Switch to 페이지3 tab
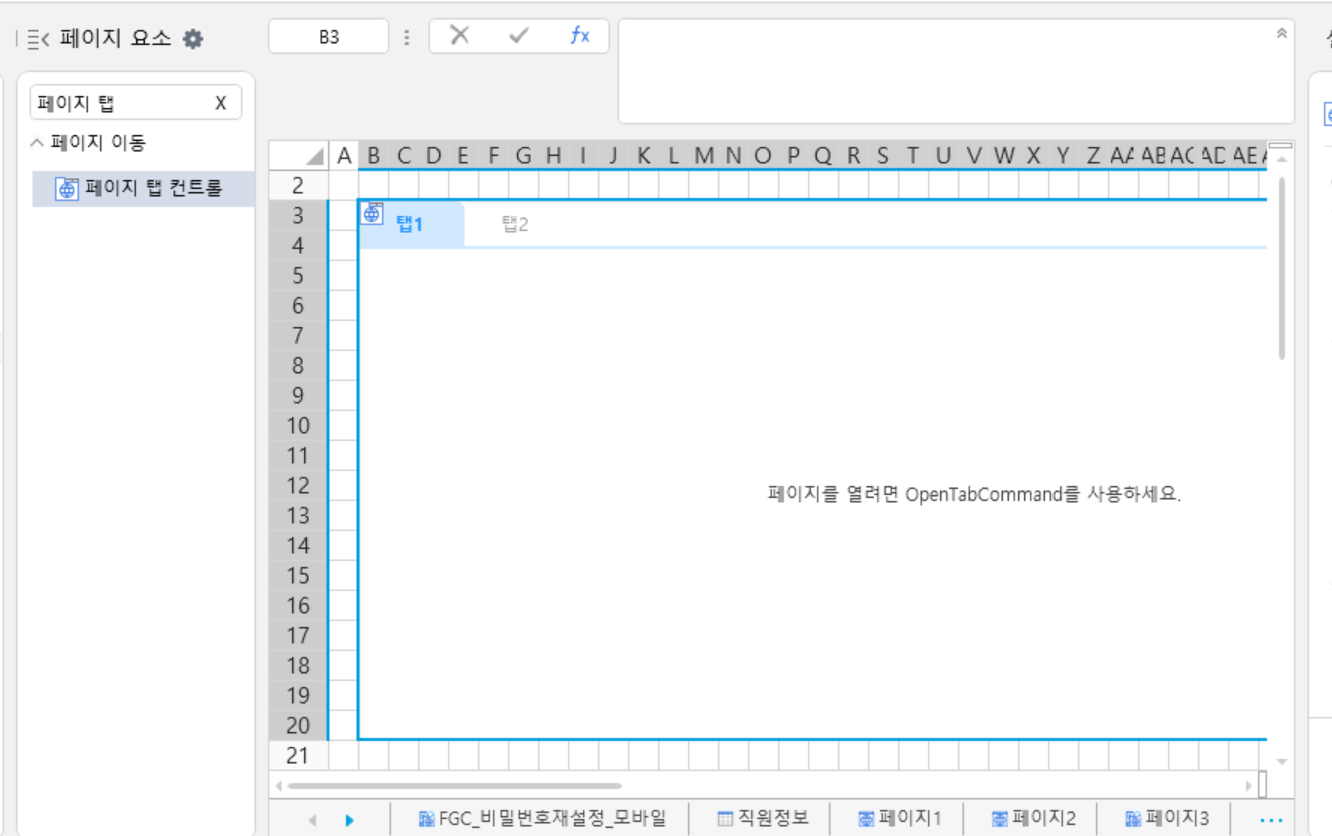The width and height of the screenshot is (1332, 836). pos(1166,819)
